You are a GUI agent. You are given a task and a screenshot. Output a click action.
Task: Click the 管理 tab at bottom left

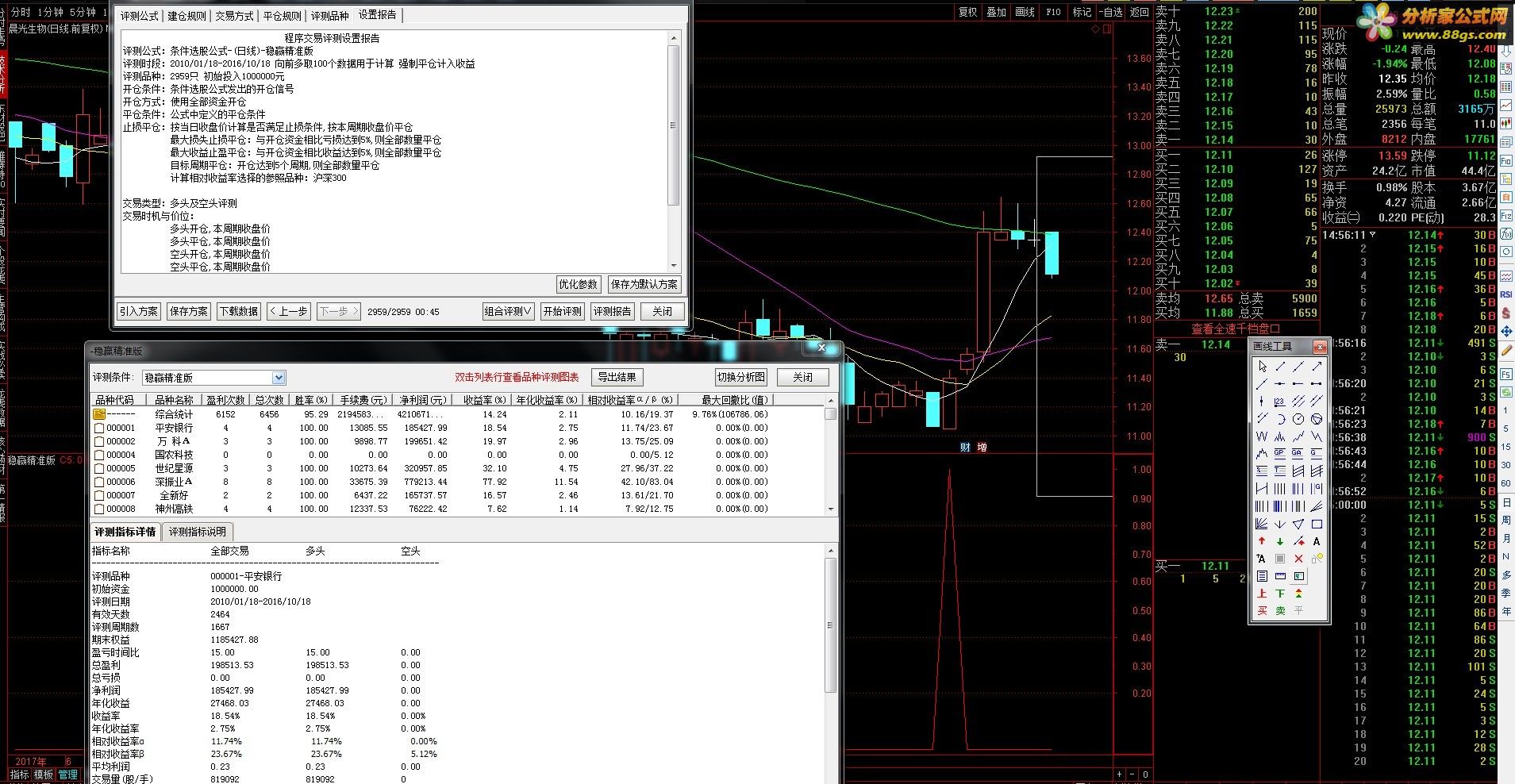[x=68, y=774]
